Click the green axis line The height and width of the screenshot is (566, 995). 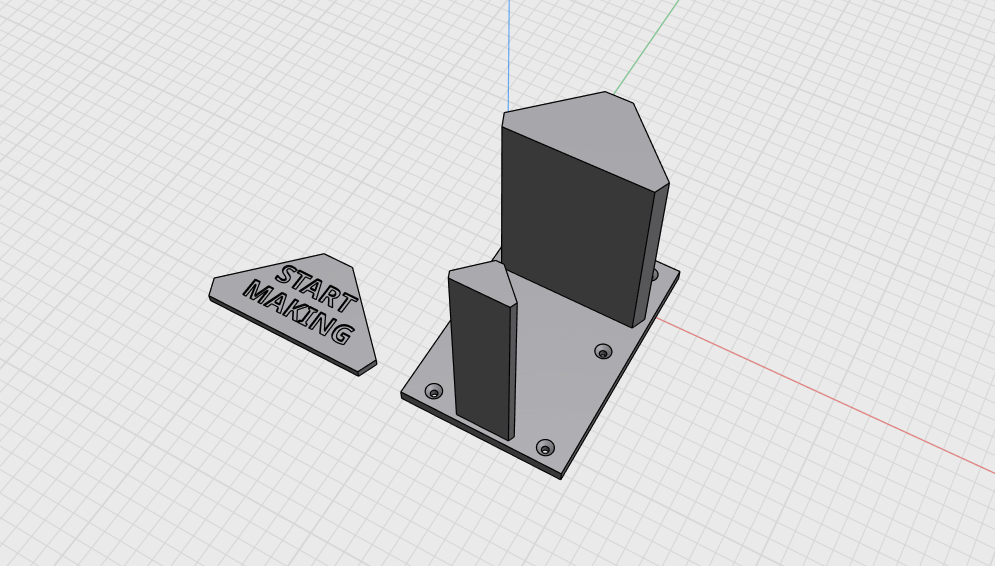[646, 48]
